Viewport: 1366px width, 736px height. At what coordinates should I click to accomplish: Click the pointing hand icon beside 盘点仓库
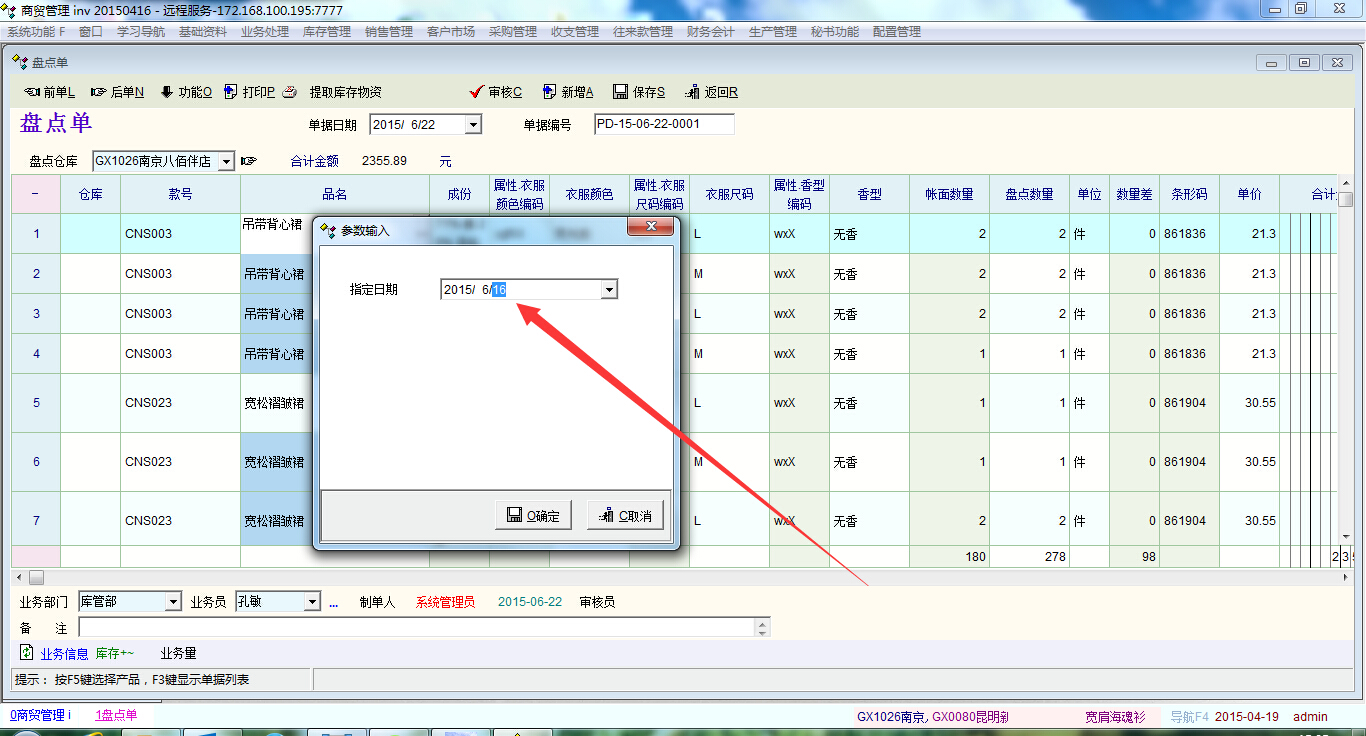coord(249,161)
